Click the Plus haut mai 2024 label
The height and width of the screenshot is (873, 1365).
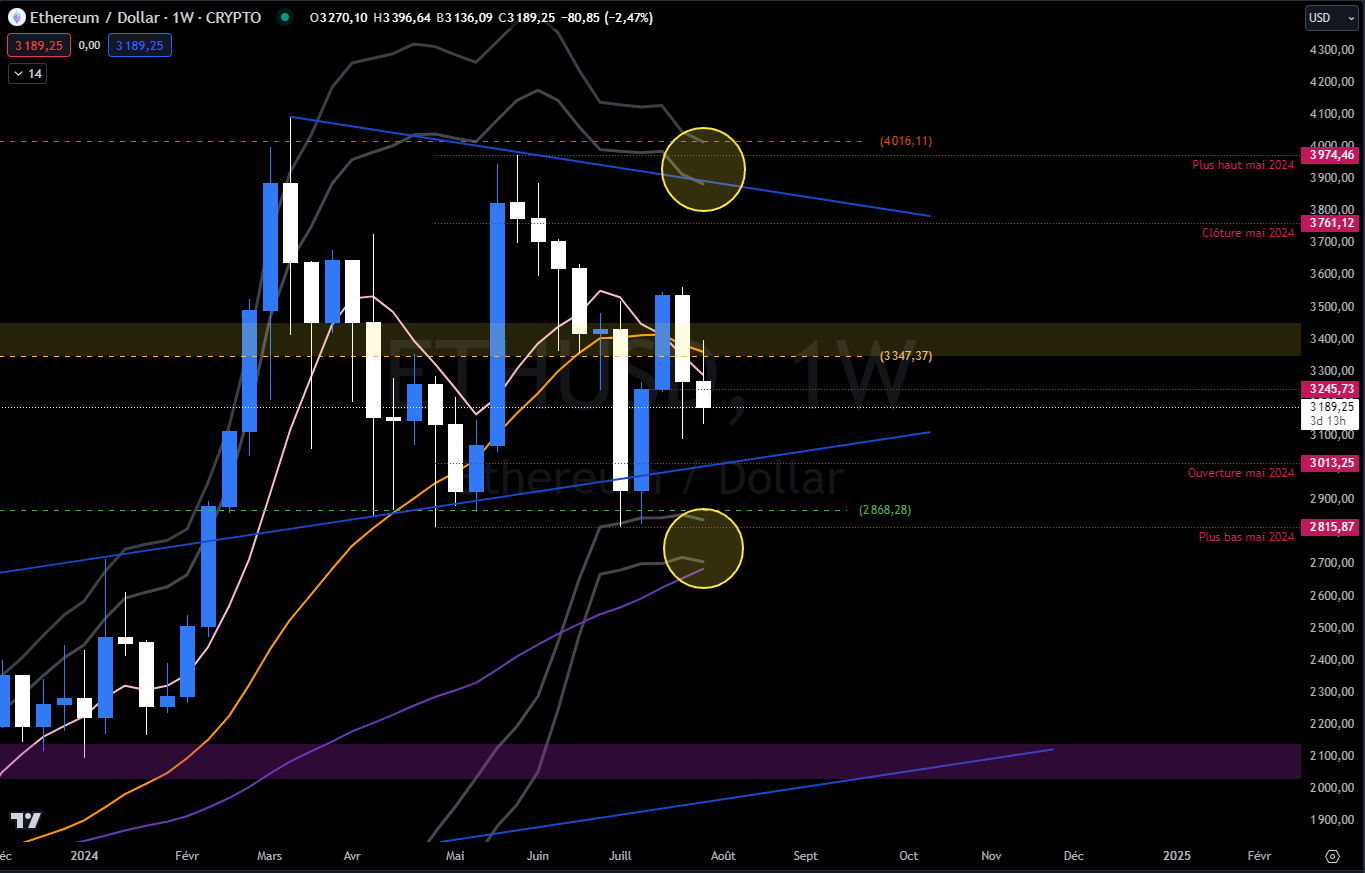pos(1243,164)
